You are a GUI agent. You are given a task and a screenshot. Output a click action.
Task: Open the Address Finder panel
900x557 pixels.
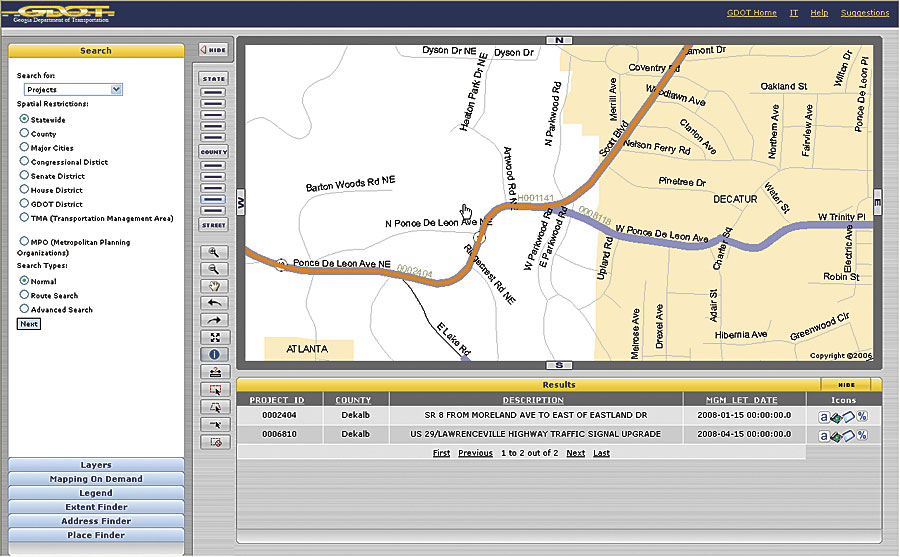[x=96, y=521]
